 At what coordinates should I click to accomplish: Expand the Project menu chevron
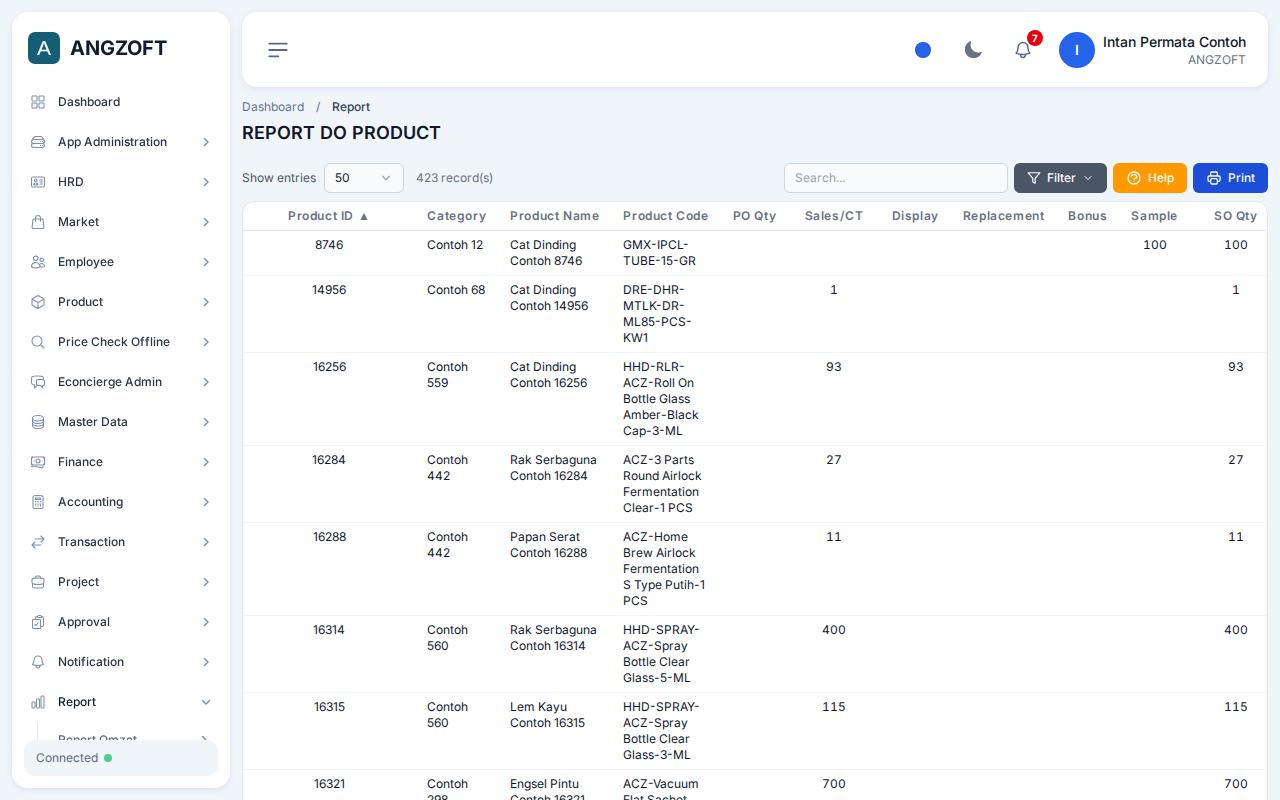point(206,582)
